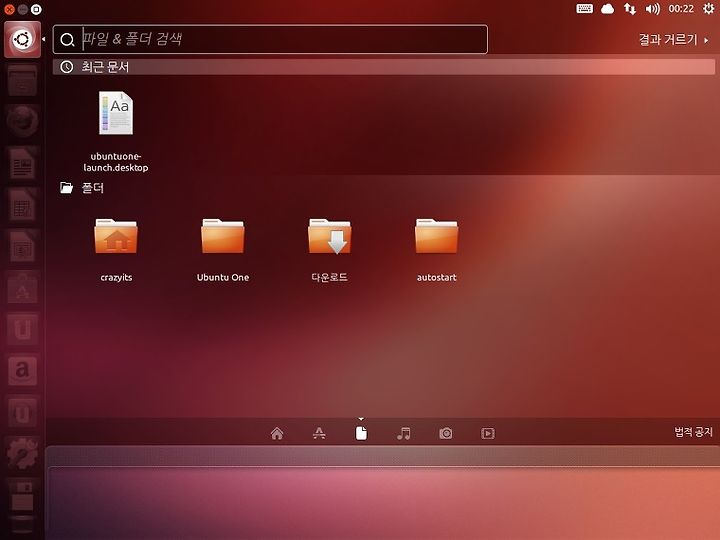Launch LibreOffice Impress from launcher

pyautogui.click(x=22, y=246)
